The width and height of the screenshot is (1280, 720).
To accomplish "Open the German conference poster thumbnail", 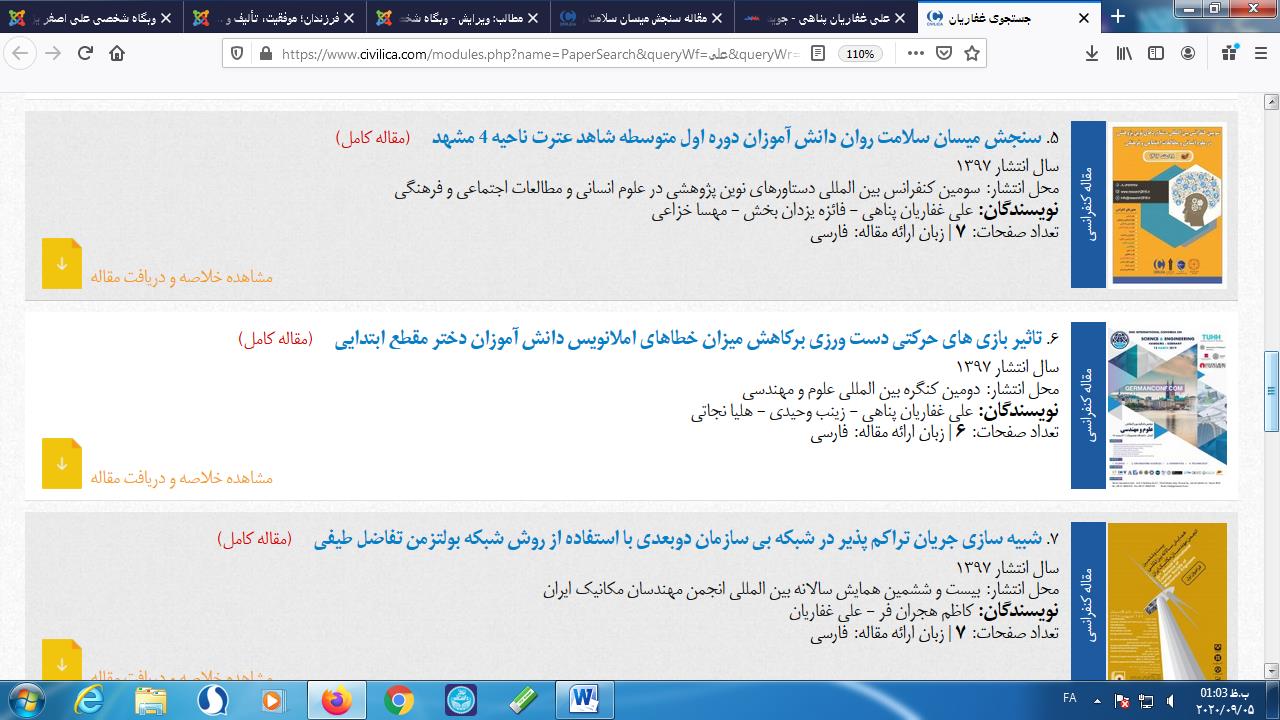I will coord(1167,405).
